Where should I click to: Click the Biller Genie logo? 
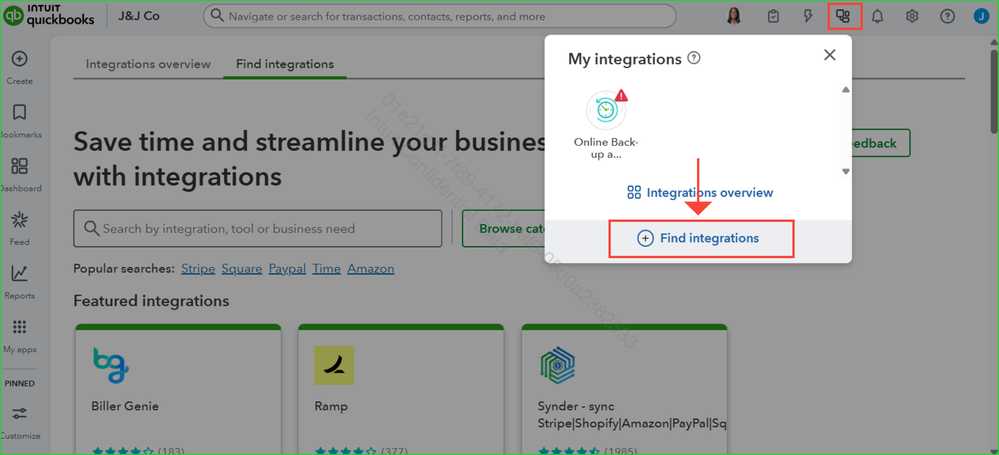pyautogui.click(x=111, y=365)
